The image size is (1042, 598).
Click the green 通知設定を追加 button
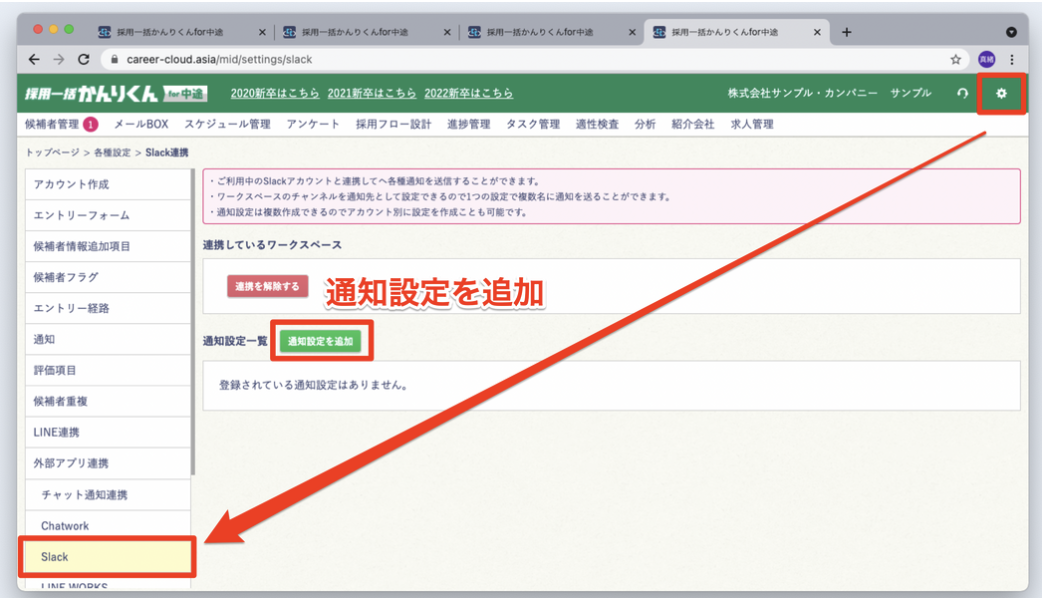(320, 342)
